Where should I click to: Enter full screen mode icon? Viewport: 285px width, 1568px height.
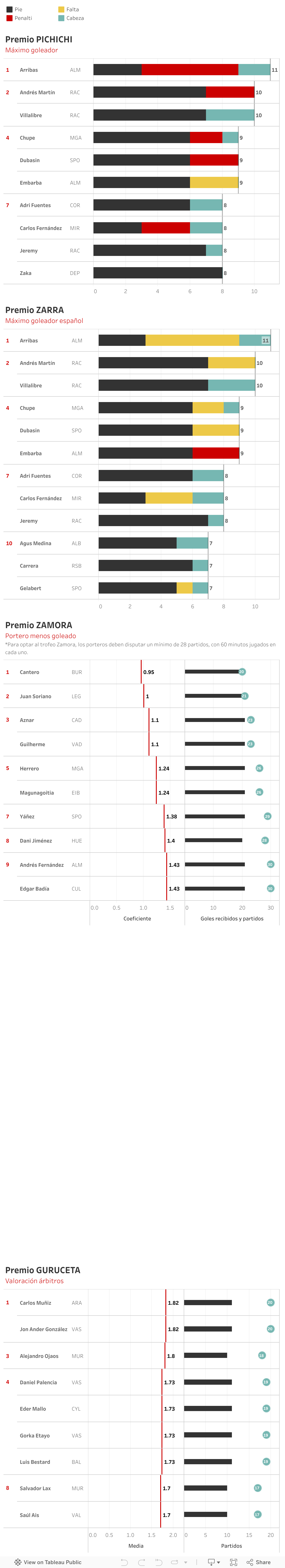[233, 1562]
